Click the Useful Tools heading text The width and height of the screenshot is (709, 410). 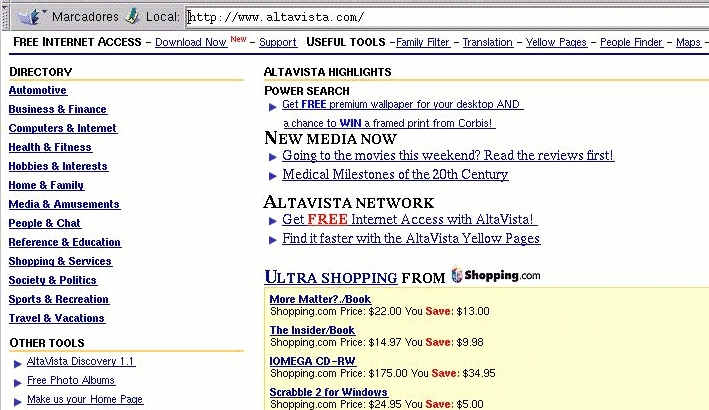tap(346, 42)
